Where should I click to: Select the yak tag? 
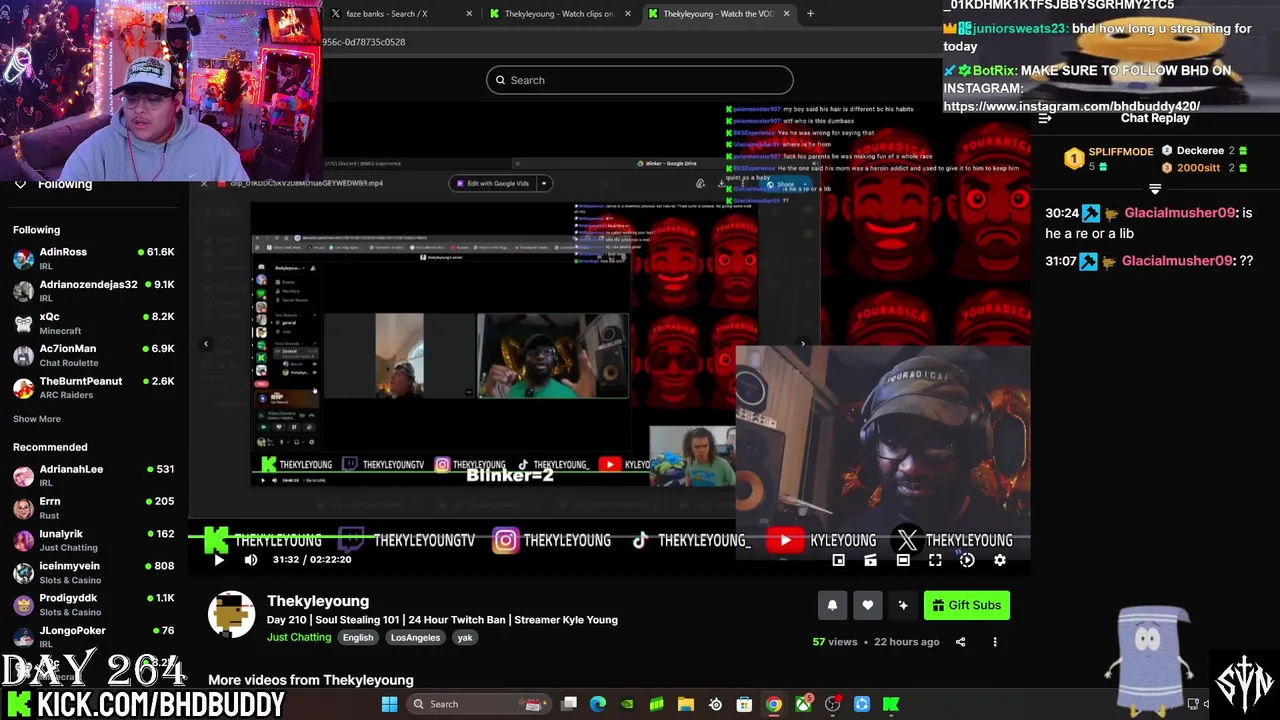pyautogui.click(x=465, y=638)
